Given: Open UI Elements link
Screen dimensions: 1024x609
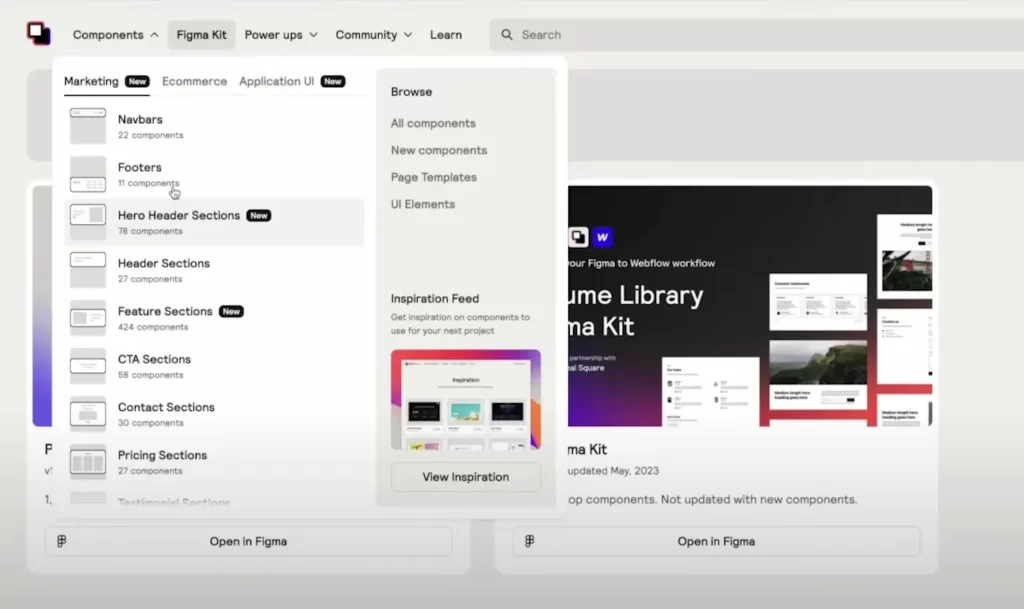Looking at the screenshot, I should click(423, 204).
